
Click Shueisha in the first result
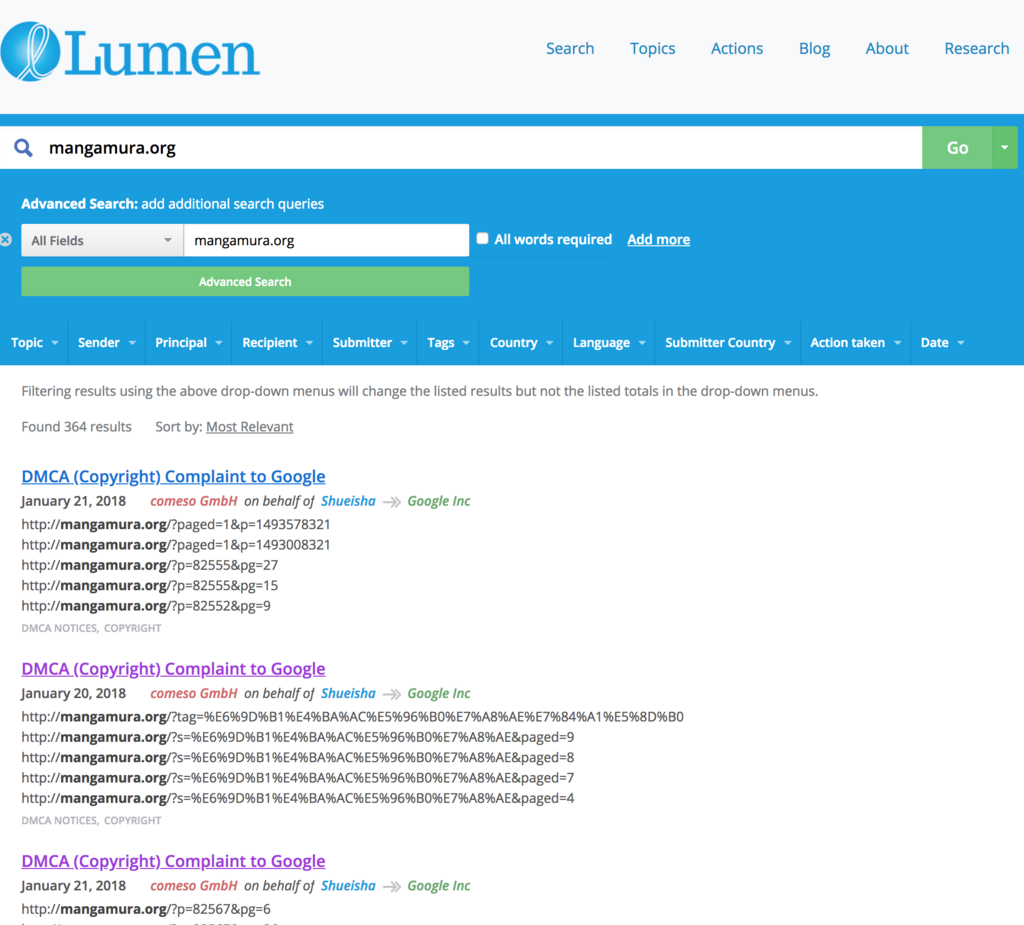pos(348,501)
